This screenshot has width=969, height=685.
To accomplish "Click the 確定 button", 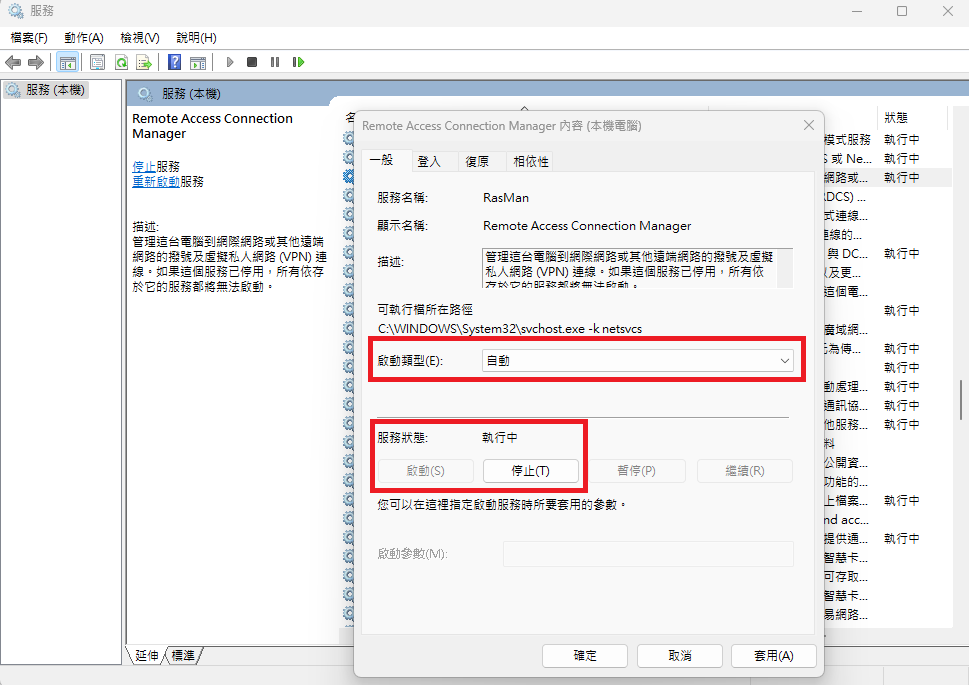I will tap(585, 655).
